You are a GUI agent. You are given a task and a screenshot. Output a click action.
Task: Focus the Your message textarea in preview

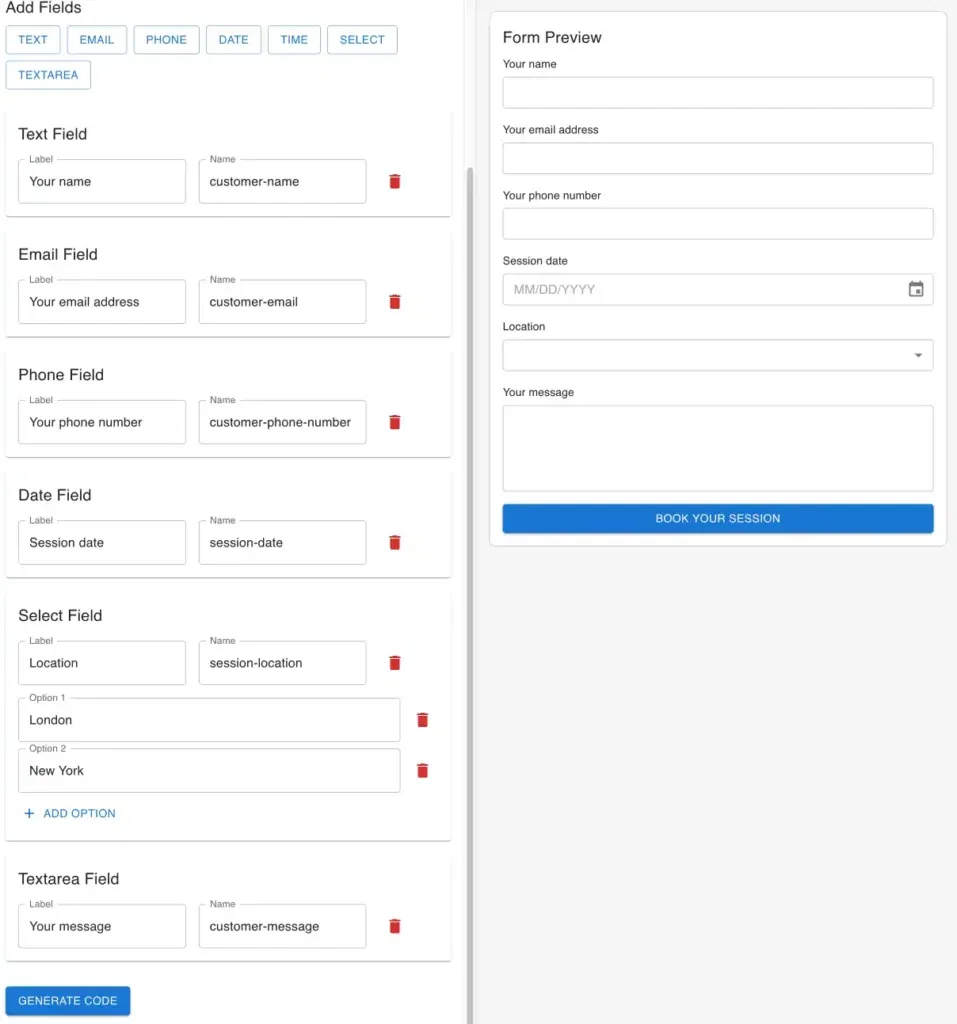coord(717,448)
